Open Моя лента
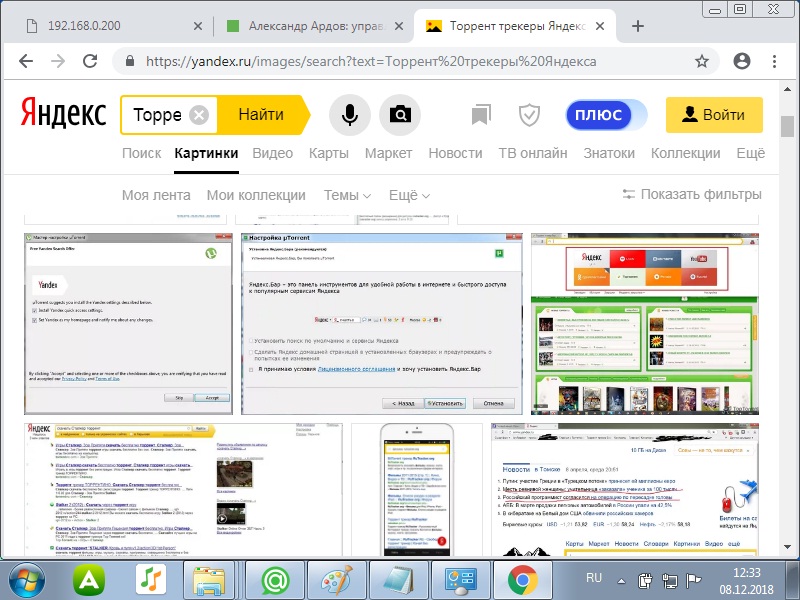Viewport: 800px width, 600px height. 156,195
